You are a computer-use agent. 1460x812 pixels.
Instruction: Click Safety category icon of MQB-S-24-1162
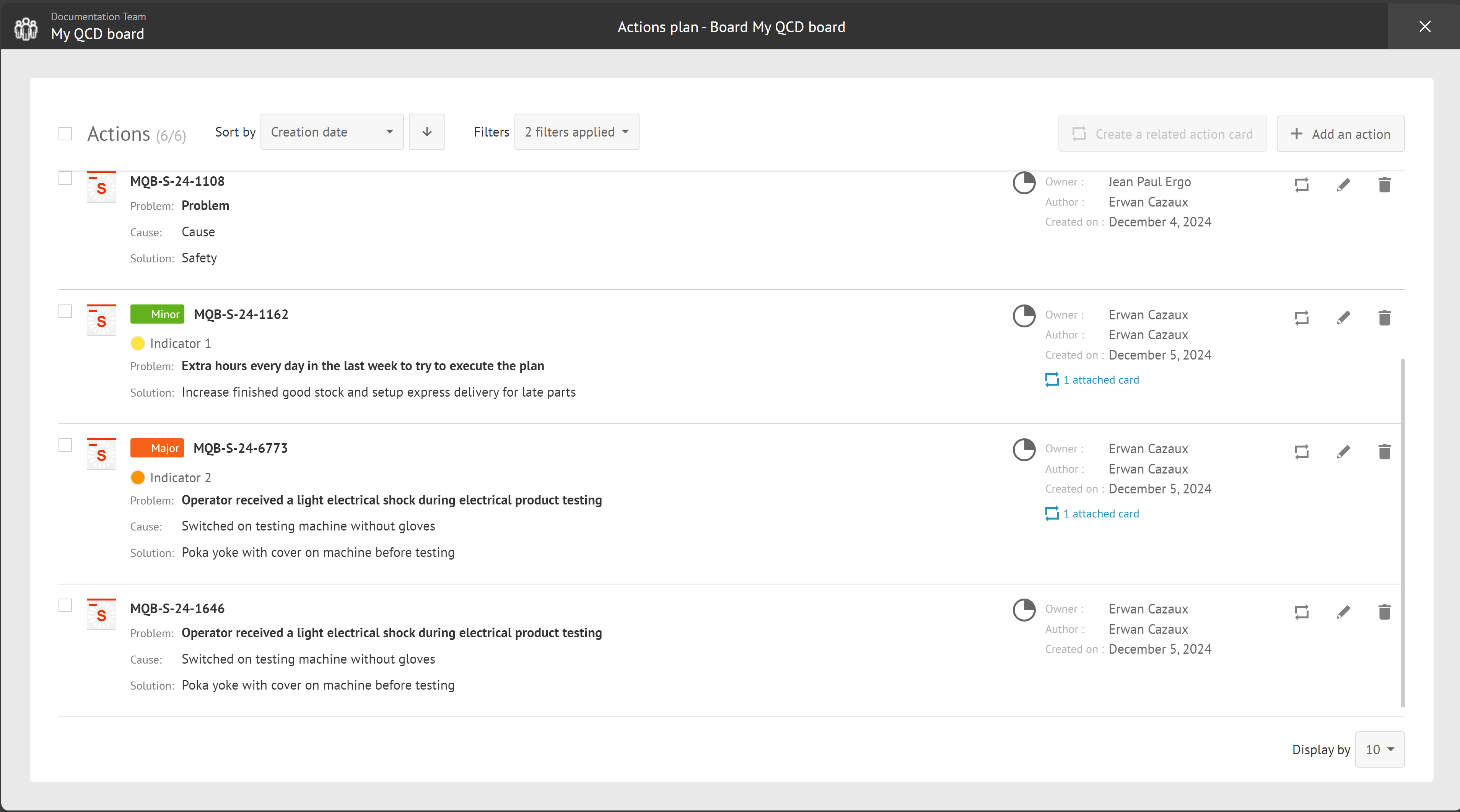pos(101,320)
